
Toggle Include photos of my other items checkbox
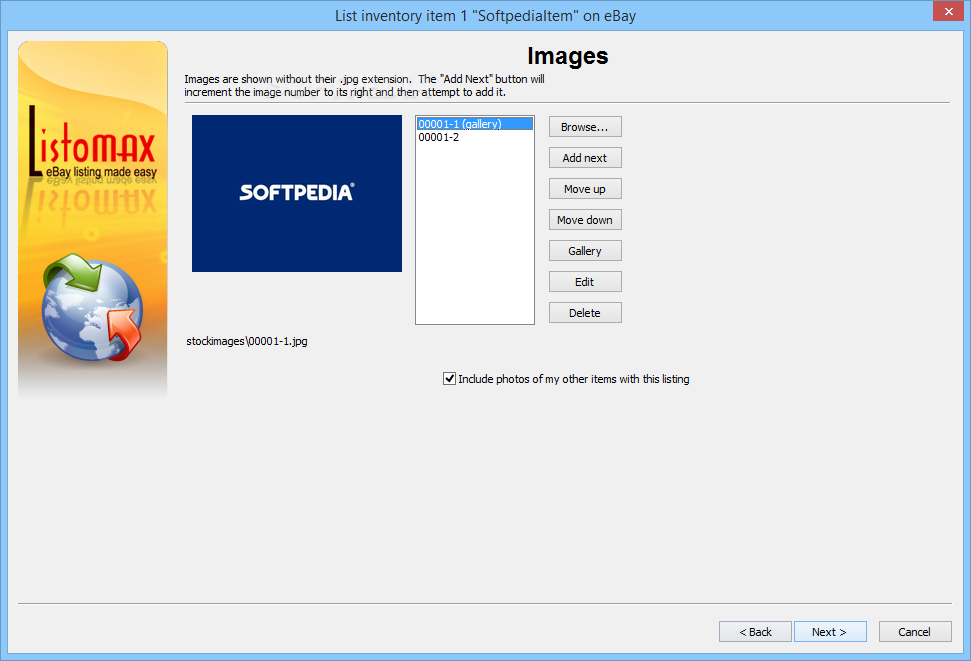click(x=450, y=379)
